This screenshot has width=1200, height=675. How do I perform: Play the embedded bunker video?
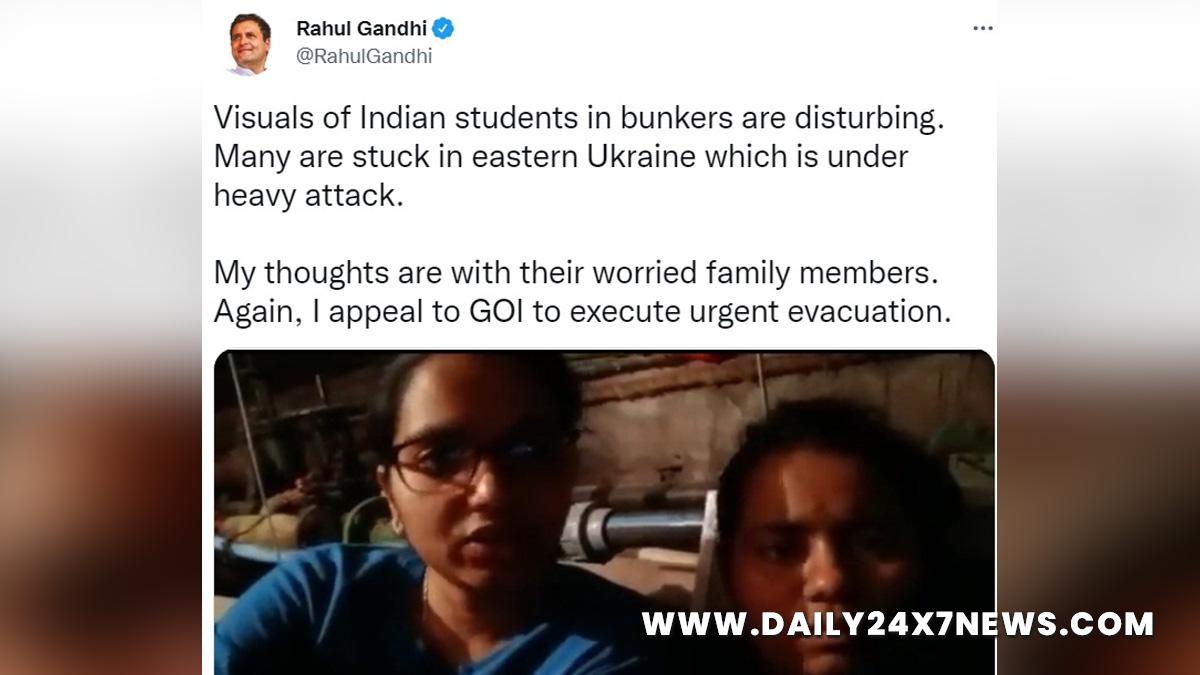(x=605, y=512)
